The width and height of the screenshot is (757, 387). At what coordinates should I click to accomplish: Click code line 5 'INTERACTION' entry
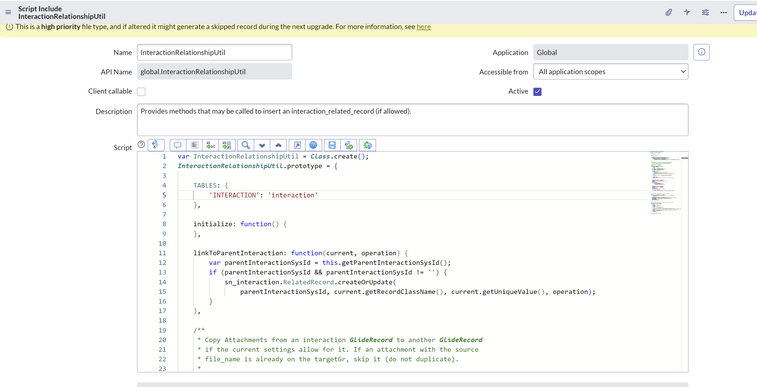coord(263,195)
